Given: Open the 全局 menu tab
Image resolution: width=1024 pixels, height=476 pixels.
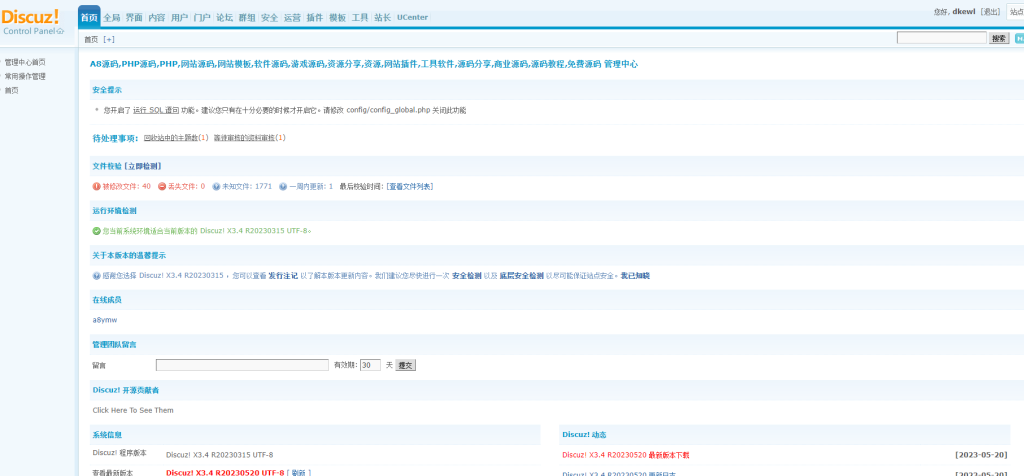Looking at the screenshot, I should [x=112, y=18].
